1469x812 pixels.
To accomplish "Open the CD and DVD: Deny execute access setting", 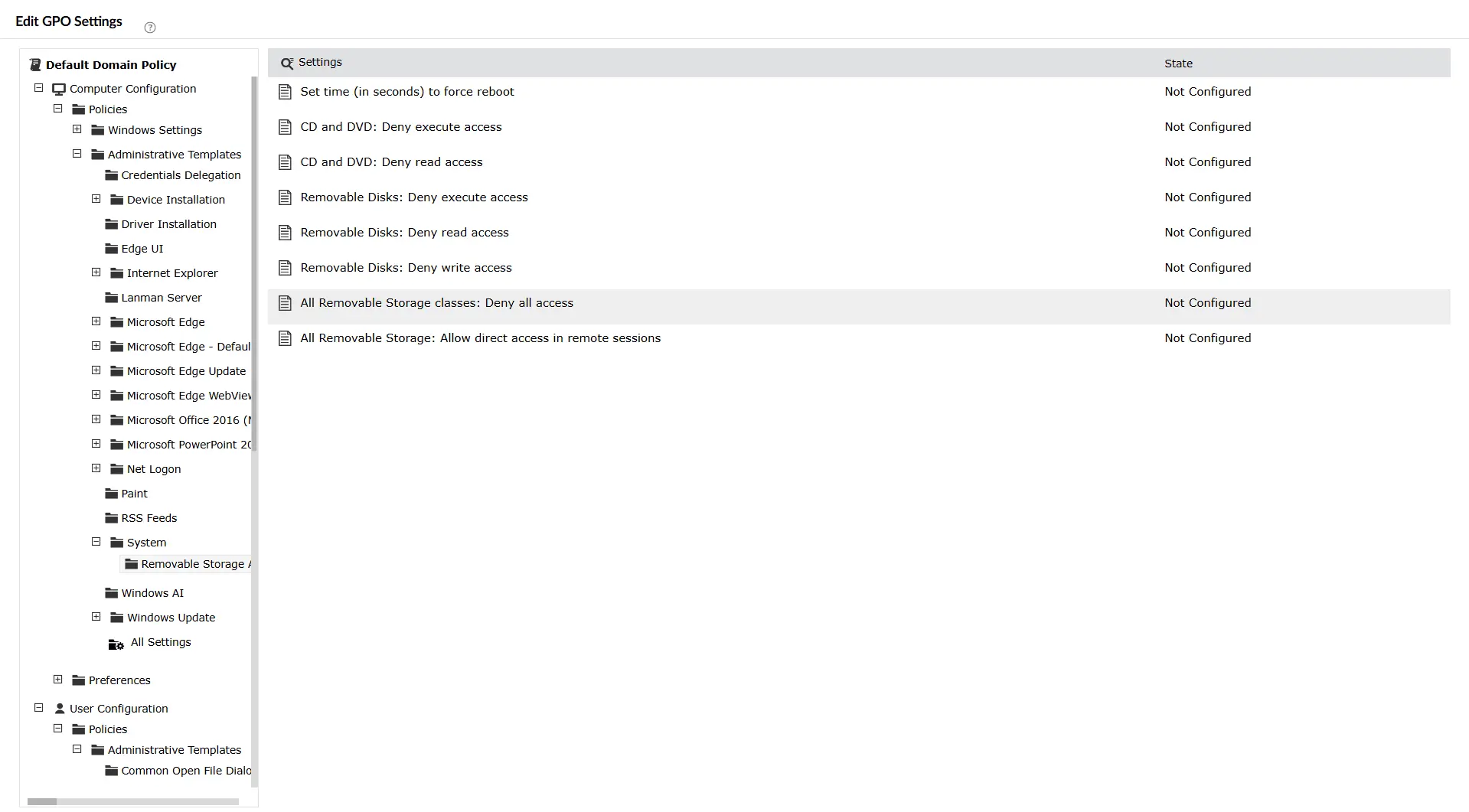I will [x=401, y=126].
